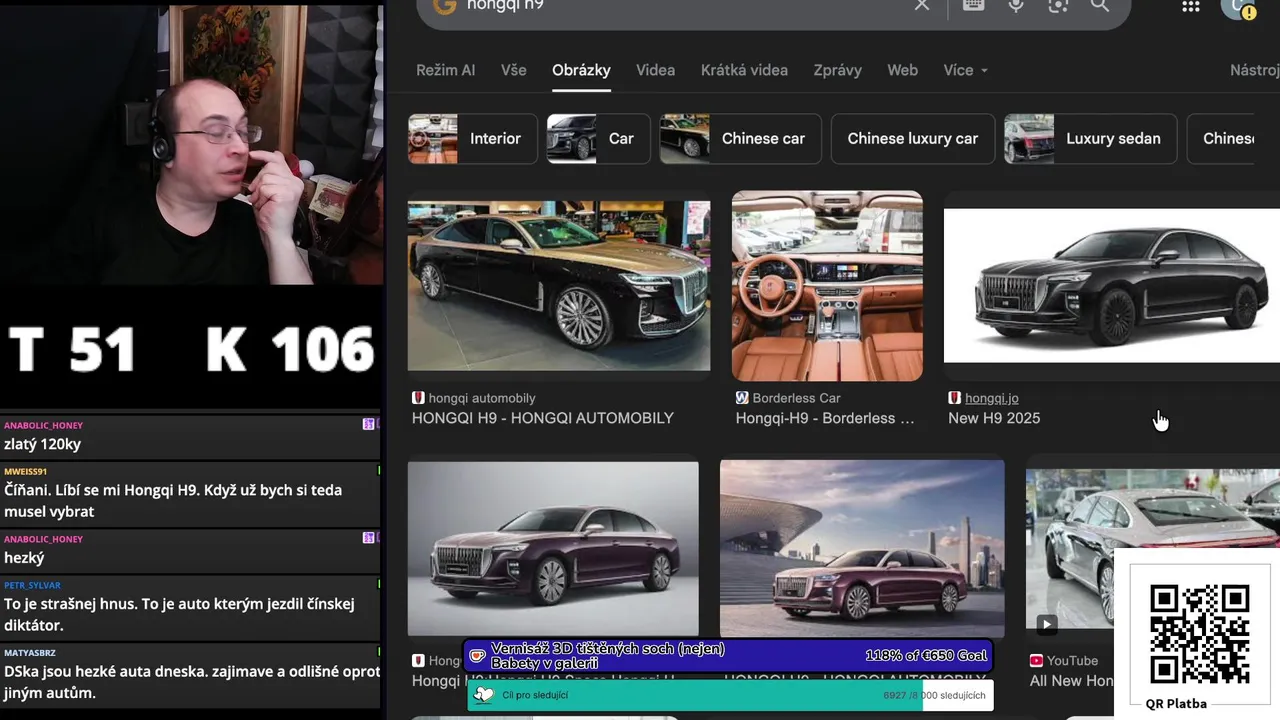Click the chat message hezký

coord(25,558)
